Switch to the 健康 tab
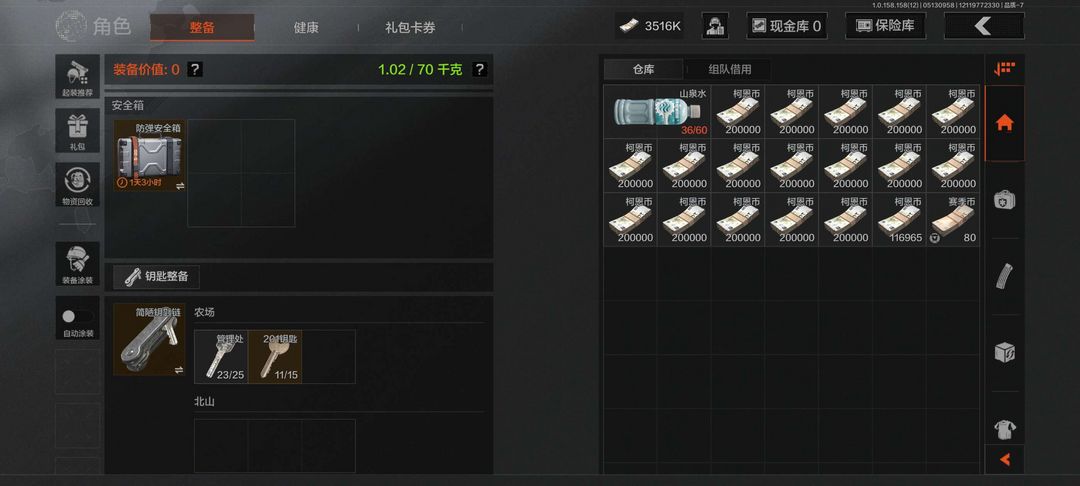1080x486 pixels. (x=306, y=28)
